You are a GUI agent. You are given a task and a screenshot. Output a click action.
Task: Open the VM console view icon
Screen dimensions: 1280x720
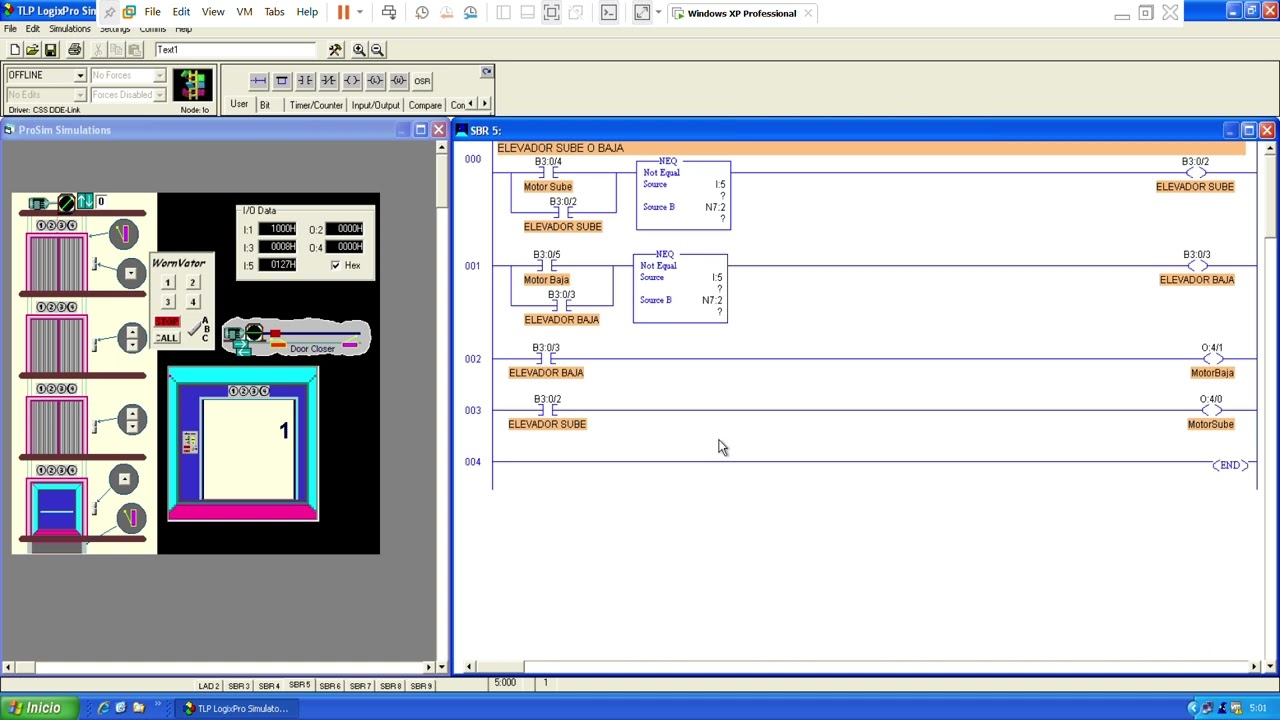tap(609, 13)
